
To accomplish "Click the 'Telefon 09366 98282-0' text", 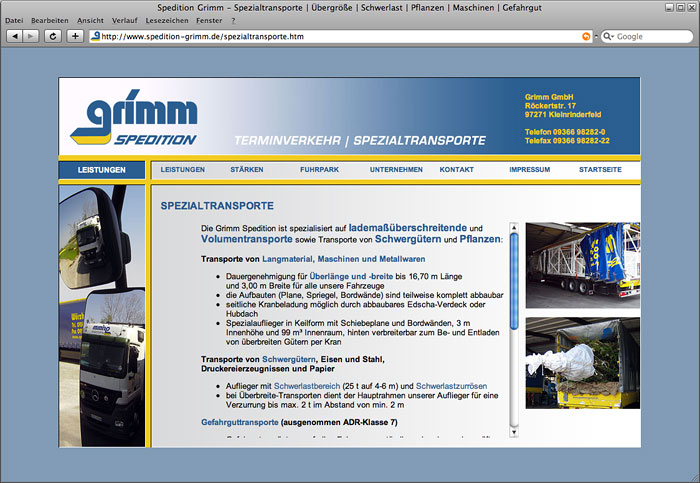I will point(565,132).
